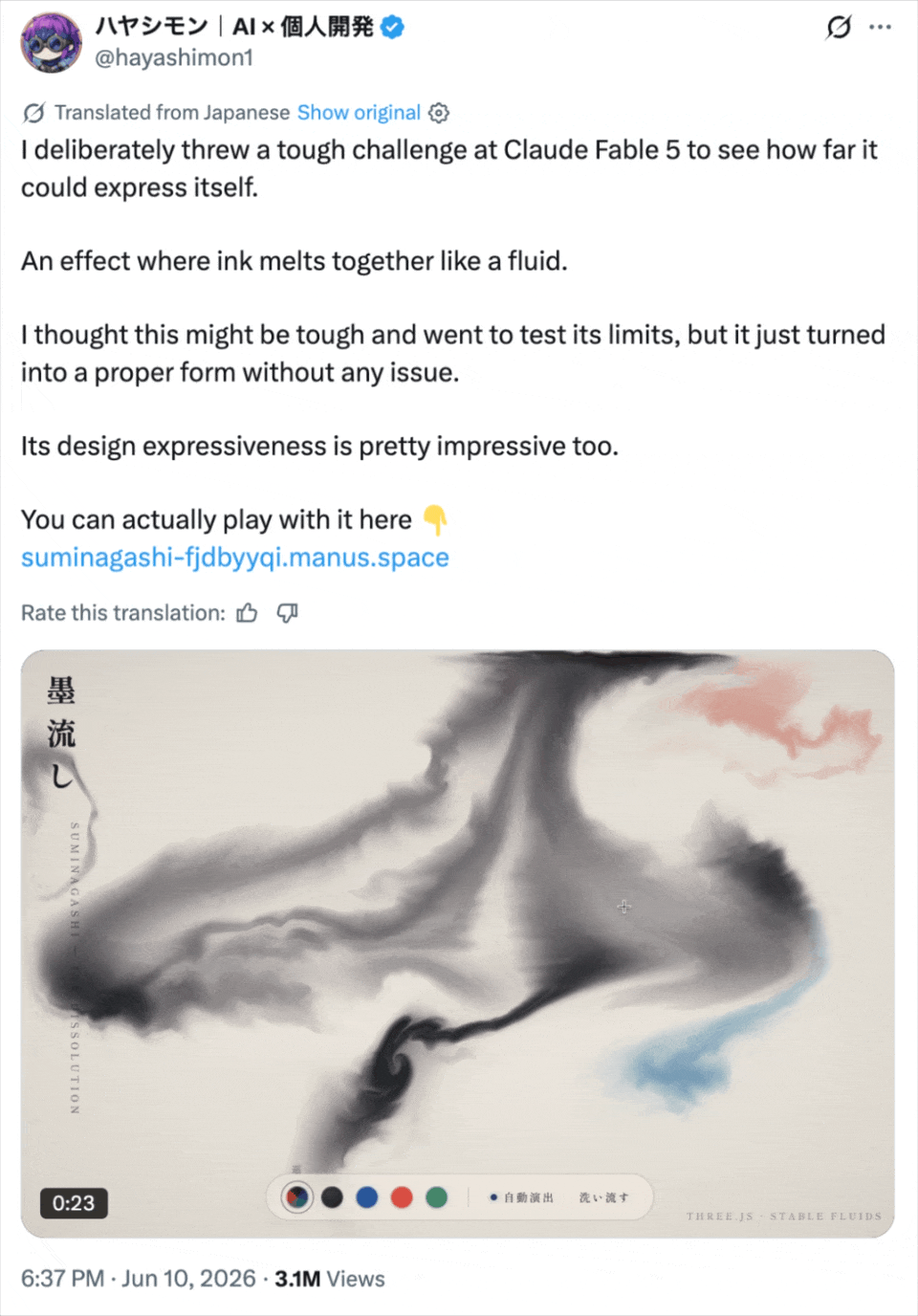This screenshot has height=1316, width=918.
Task: Click the 3.1M Views count
Action: (x=330, y=1279)
